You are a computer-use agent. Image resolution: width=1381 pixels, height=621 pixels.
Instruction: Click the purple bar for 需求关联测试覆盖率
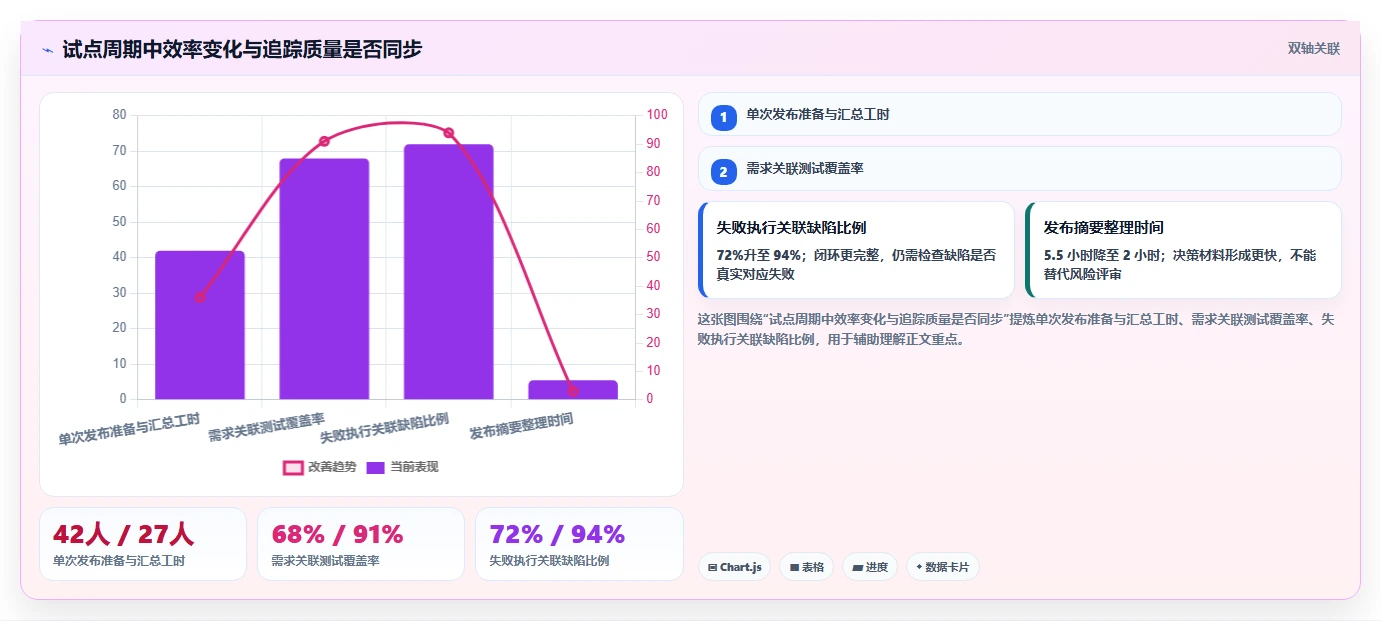coord(324,279)
